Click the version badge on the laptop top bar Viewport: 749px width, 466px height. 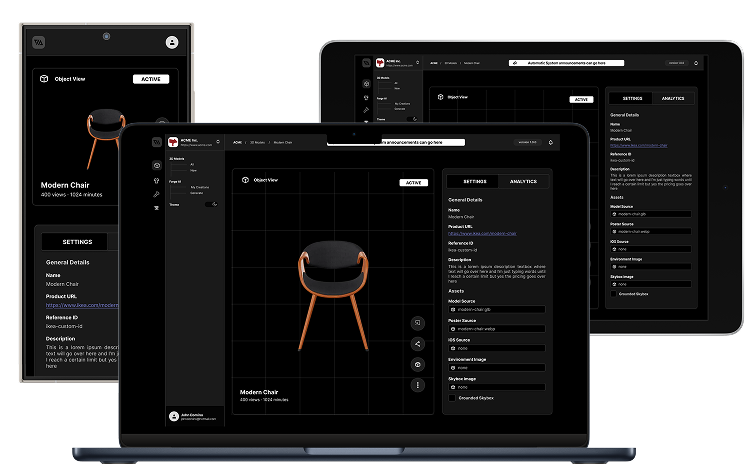point(527,142)
